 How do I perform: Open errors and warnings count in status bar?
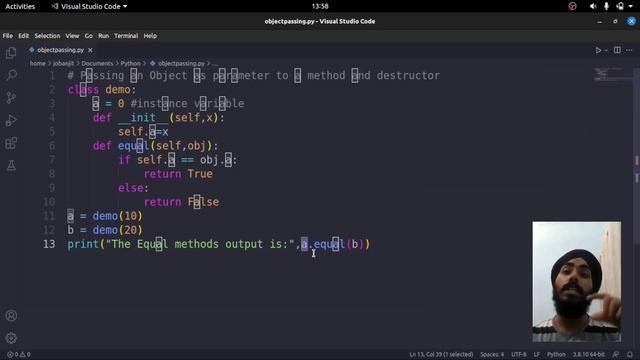coord(19,354)
